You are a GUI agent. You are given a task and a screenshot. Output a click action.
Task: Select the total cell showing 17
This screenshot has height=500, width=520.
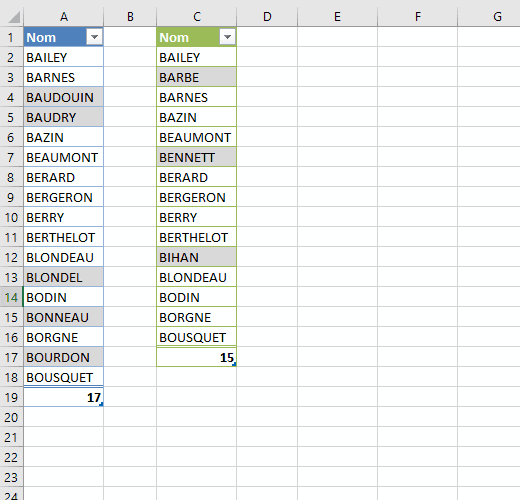(64, 397)
